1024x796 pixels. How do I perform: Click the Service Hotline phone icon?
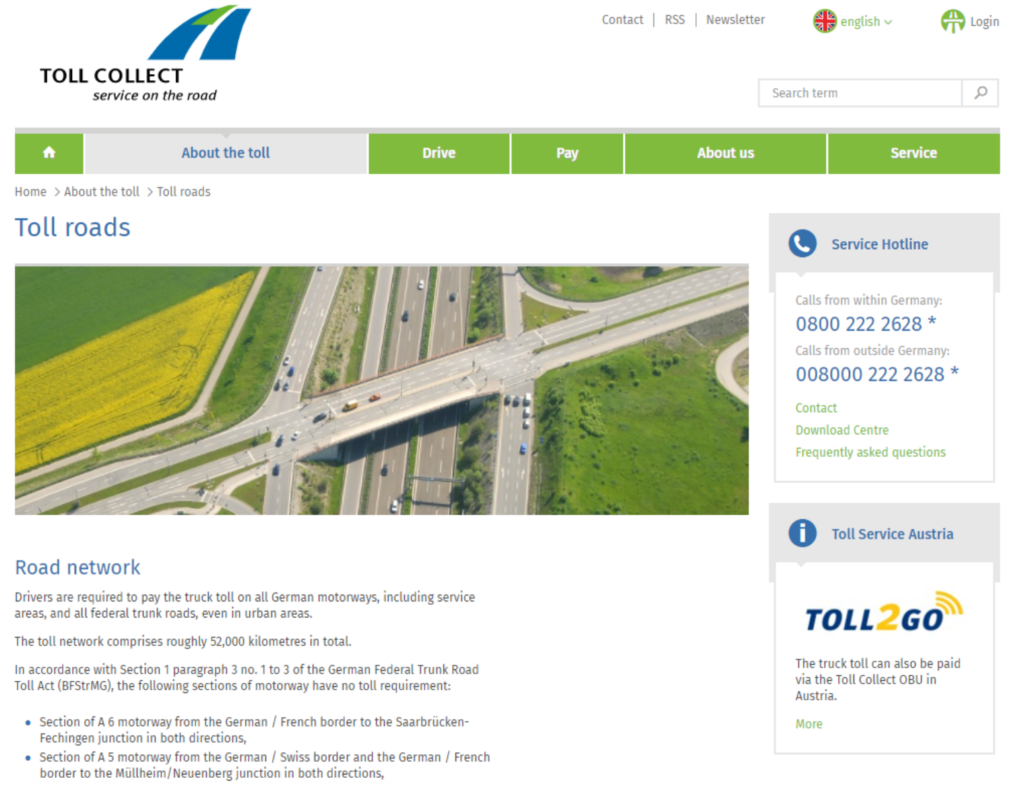pyautogui.click(x=802, y=244)
